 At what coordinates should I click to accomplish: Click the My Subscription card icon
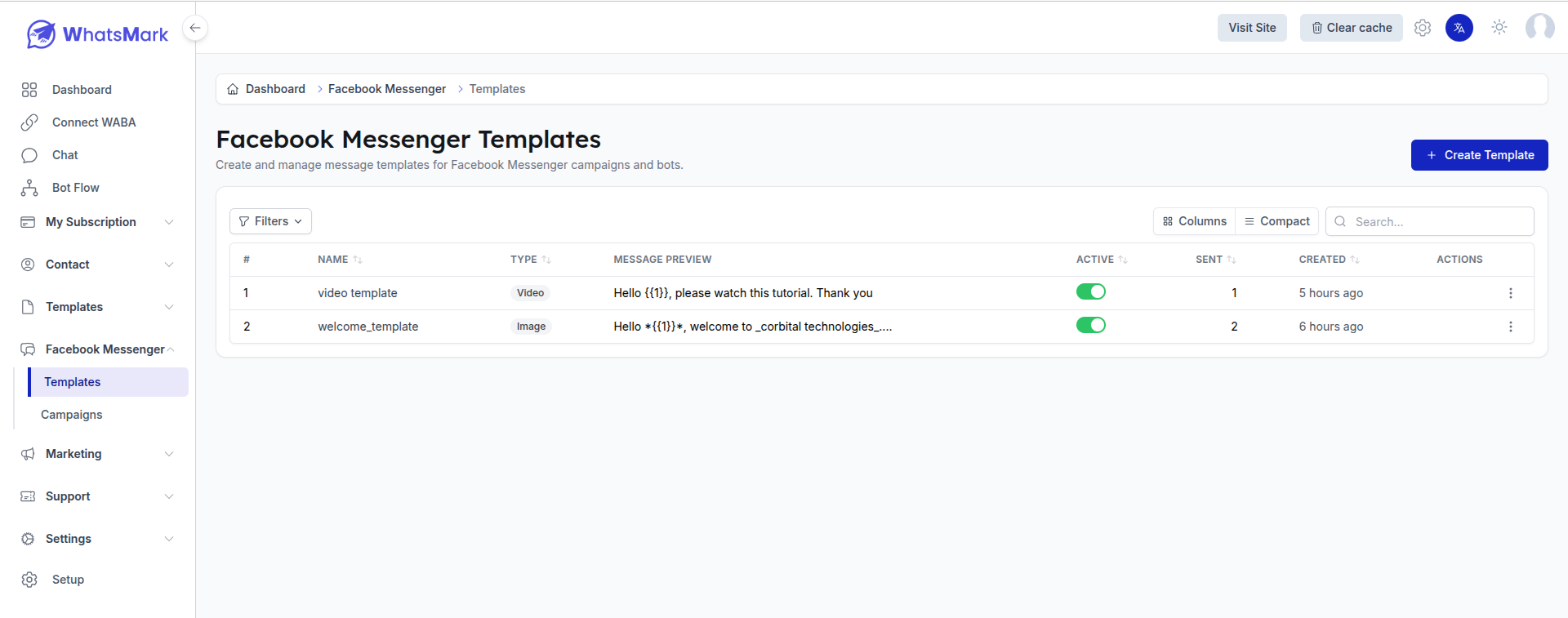click(28, 222)
